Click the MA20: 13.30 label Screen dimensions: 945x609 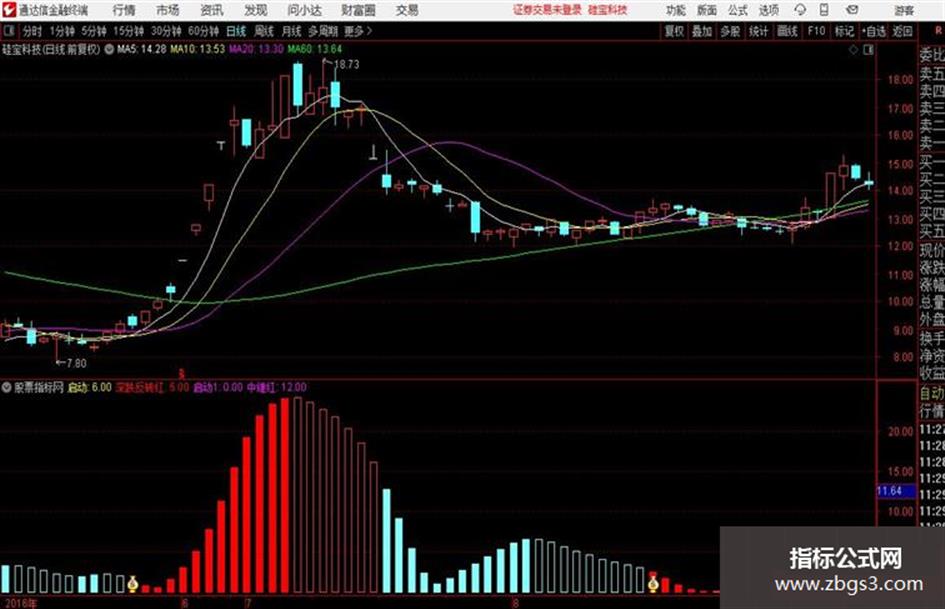pyautogui.click(x=256, y=49)
